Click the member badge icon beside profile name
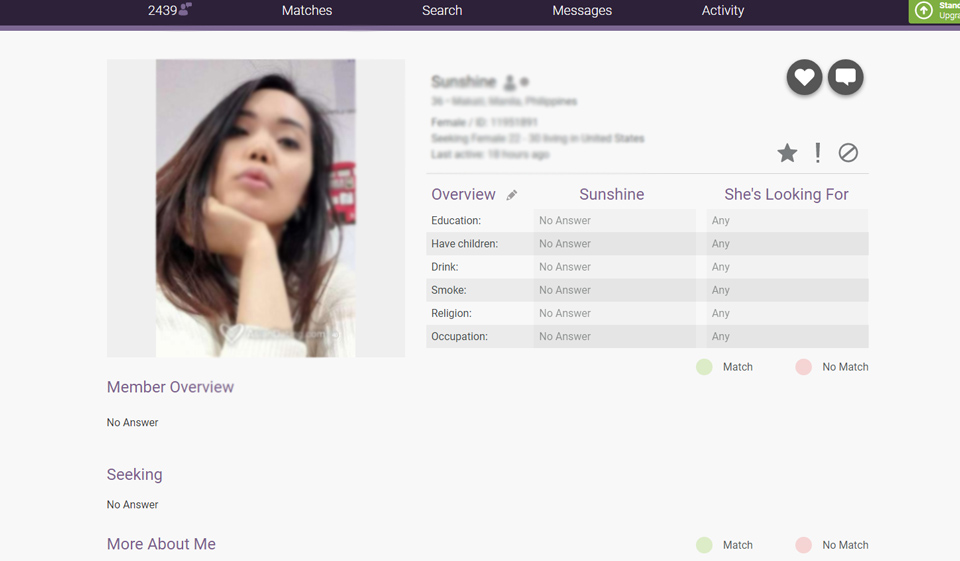 [510, 82]
